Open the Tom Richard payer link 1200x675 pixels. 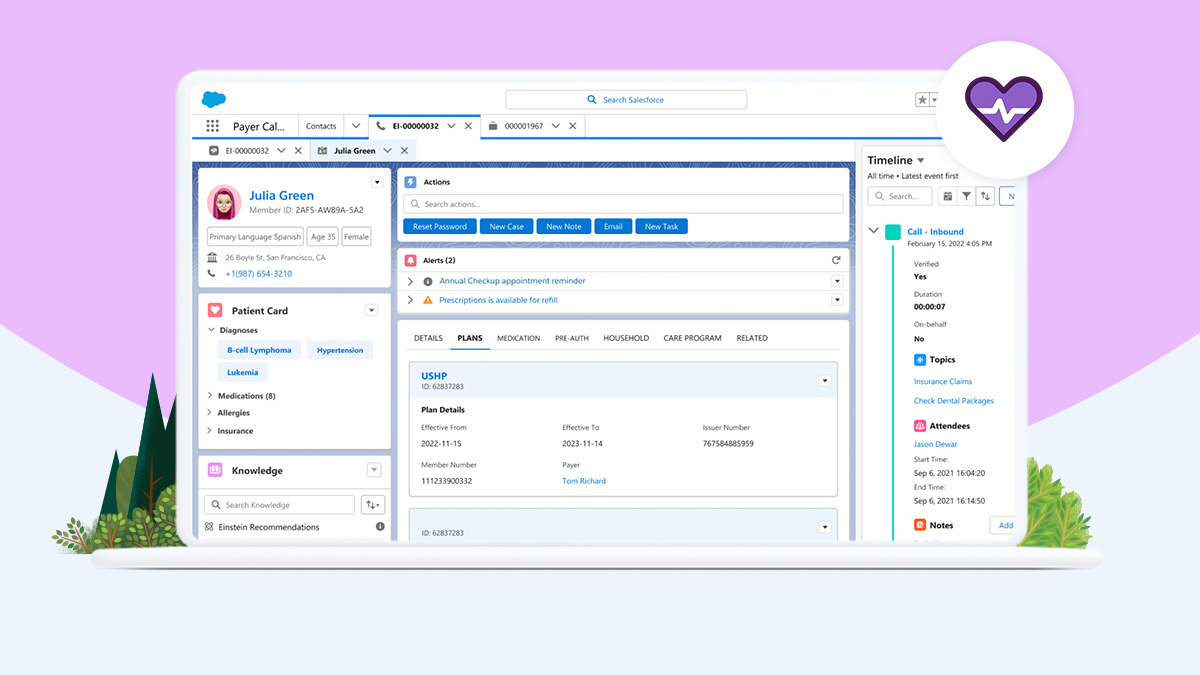pyautogui.click(x=584, y=480)
